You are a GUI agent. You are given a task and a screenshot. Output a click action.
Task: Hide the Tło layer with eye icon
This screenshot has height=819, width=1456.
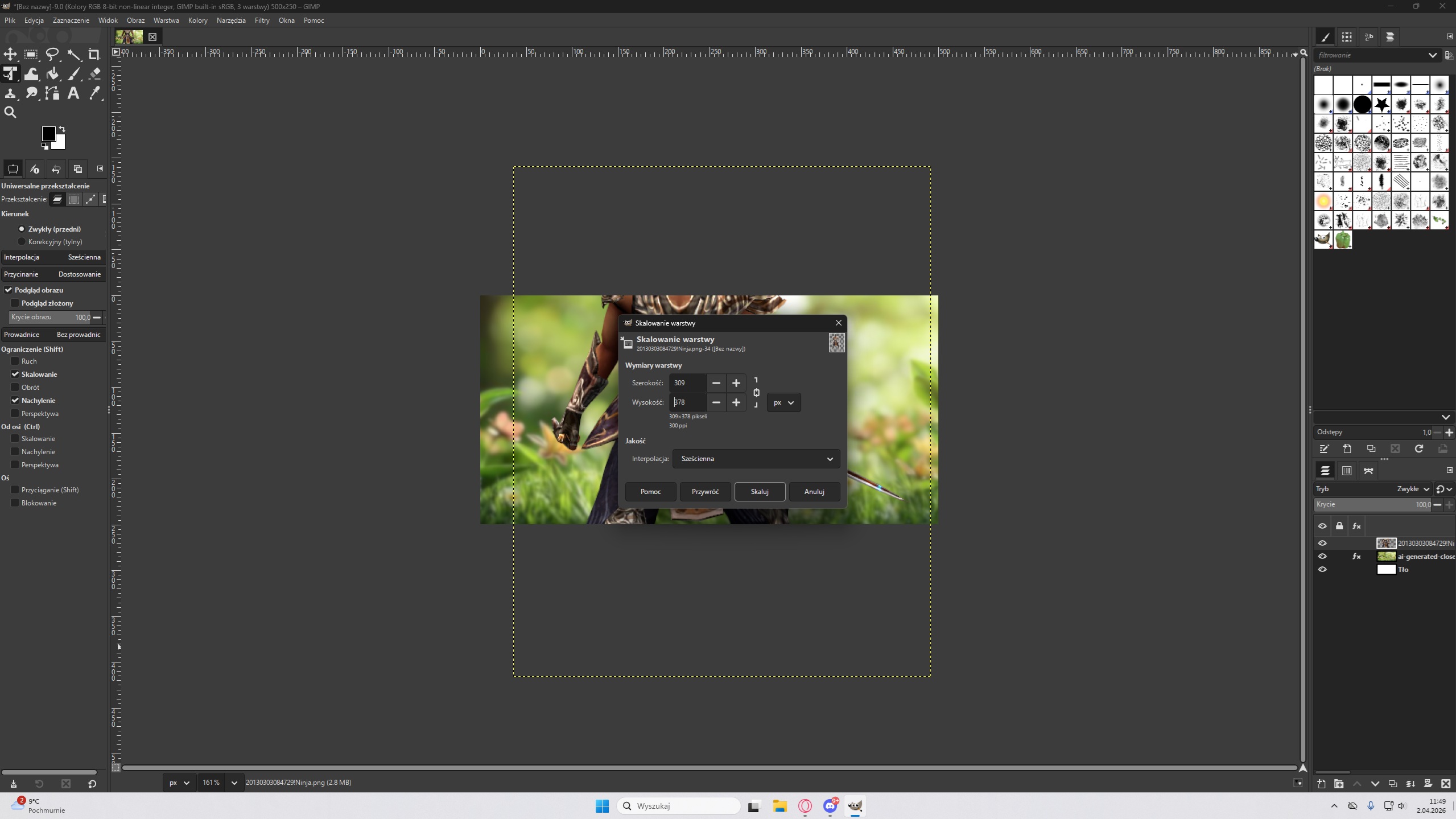[x=1322, y=569]
